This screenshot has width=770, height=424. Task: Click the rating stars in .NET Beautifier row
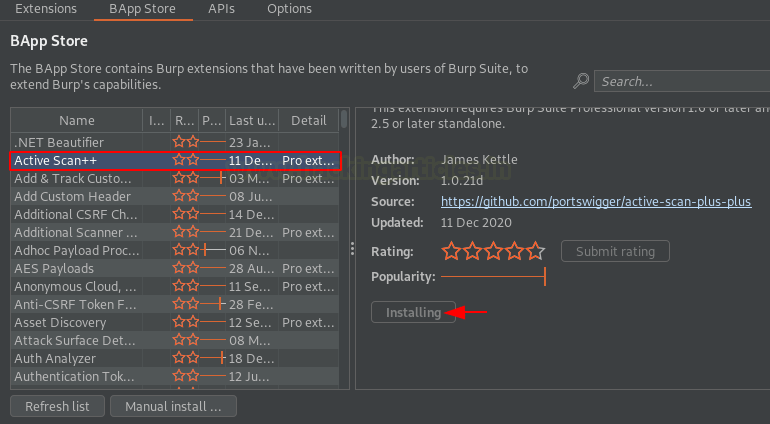pyautogui.click(x=185, y=142)
